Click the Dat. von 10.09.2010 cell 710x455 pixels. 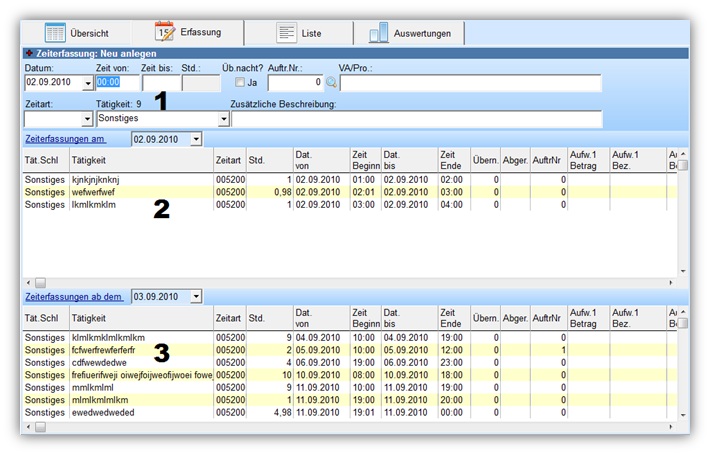pos(321,375)
